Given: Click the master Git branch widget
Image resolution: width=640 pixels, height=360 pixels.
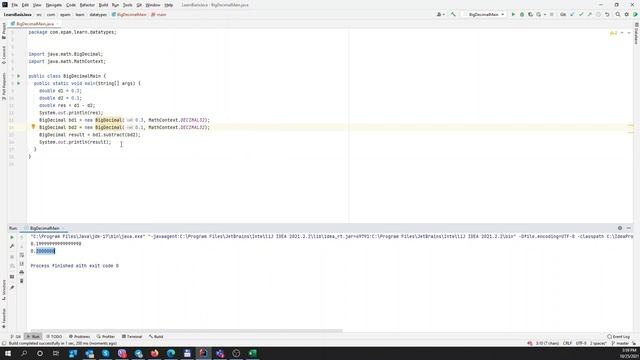Looking at the screenshot, I should (x=621, y=343).
